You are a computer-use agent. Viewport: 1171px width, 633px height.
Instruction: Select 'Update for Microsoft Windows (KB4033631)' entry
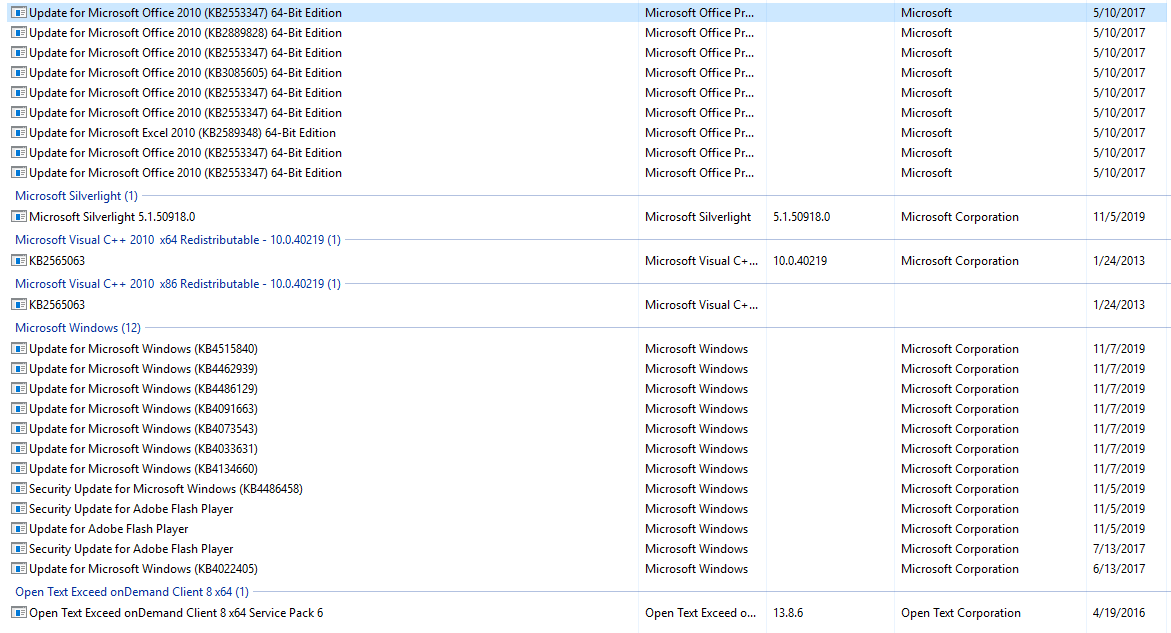click(x=143, y=449)
